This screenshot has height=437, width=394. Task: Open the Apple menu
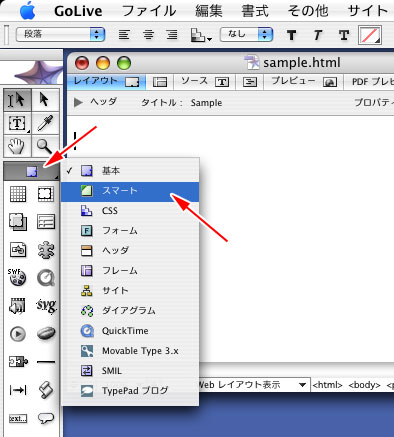27,11
